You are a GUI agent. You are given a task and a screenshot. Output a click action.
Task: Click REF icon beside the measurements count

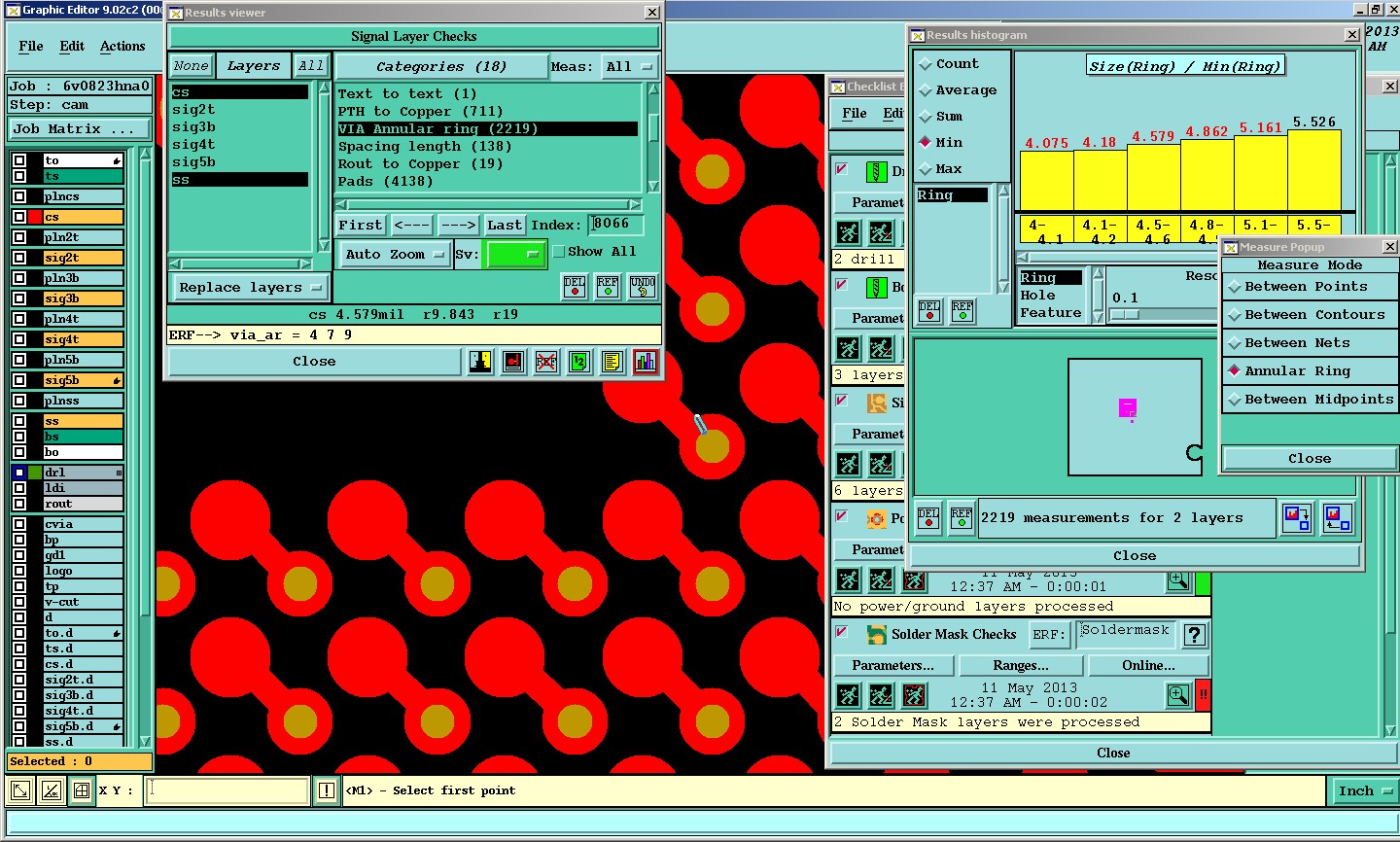pyautogui.click(x=962, y=518)
